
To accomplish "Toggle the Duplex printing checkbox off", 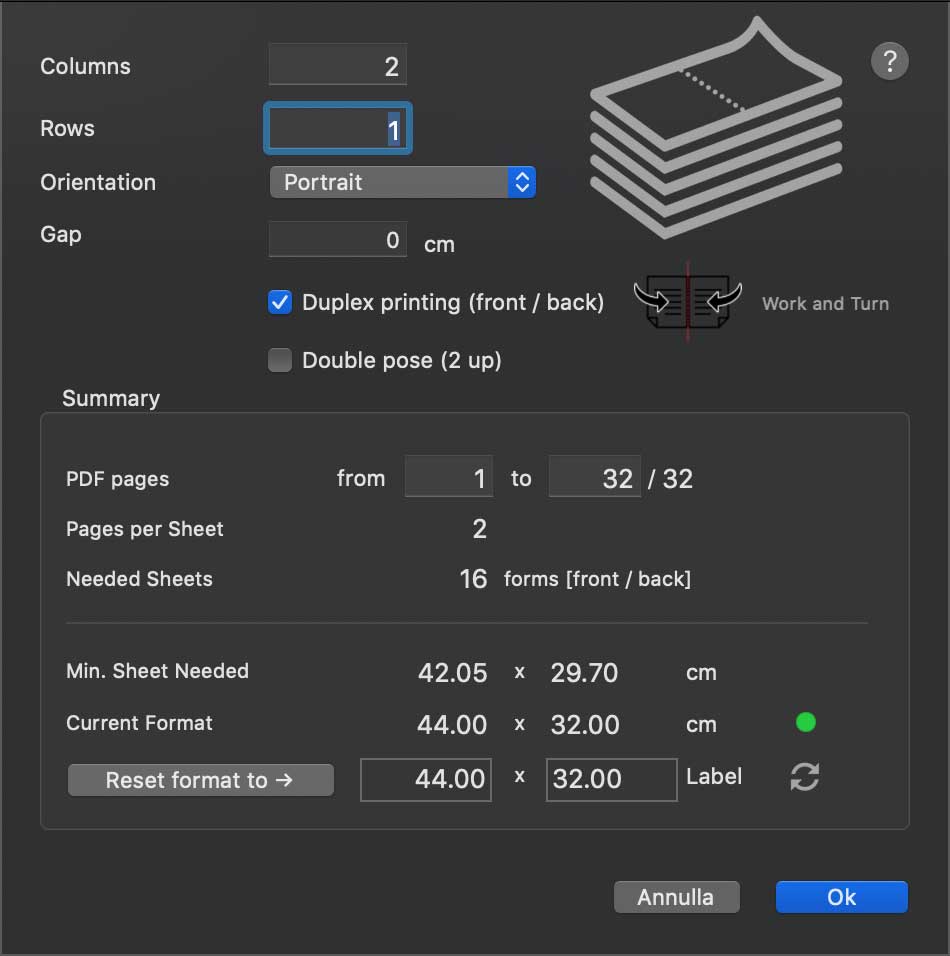I will pyautogui.click(x=279, y=302).
